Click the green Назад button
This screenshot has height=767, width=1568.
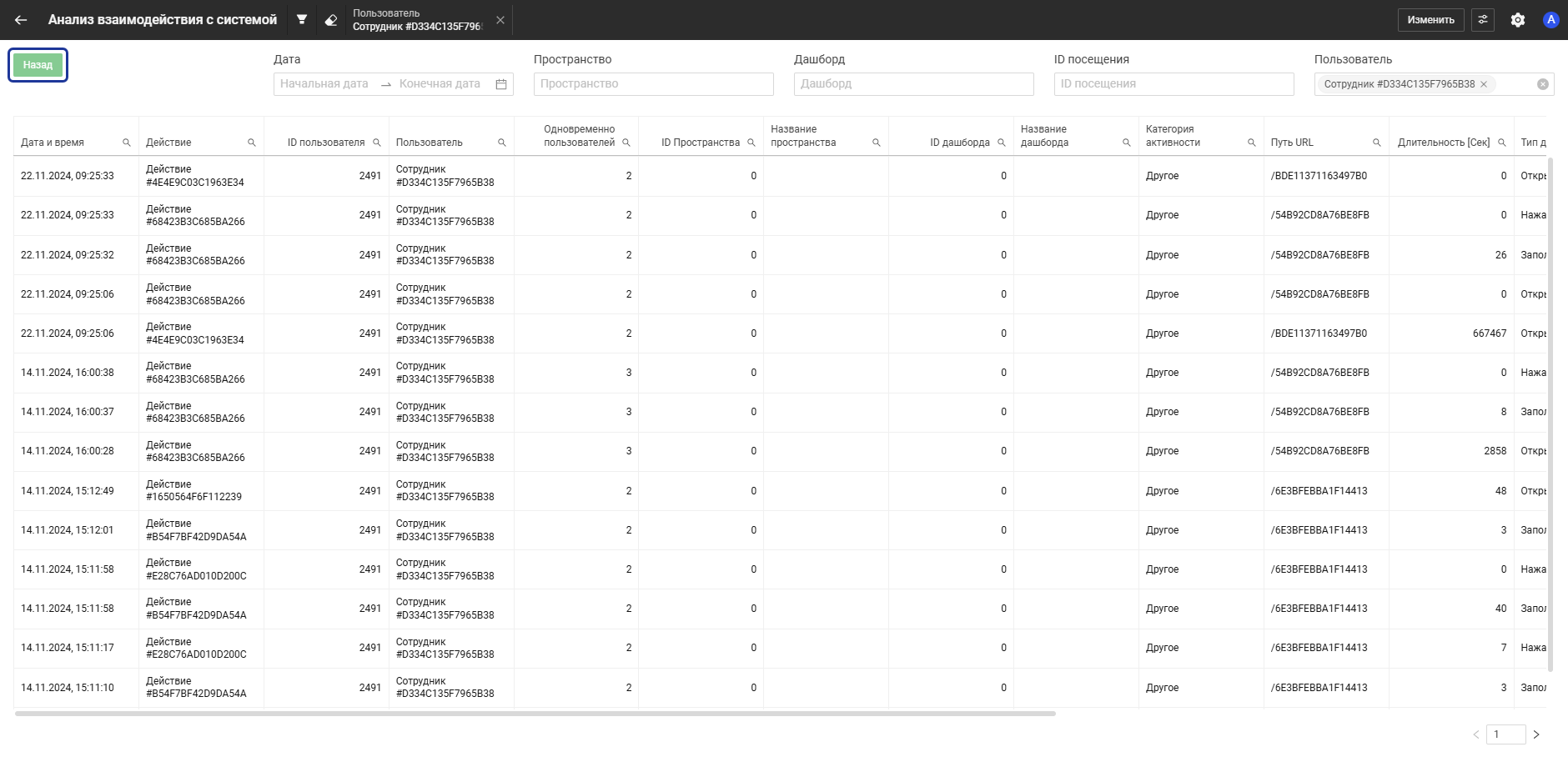(38, 65)
